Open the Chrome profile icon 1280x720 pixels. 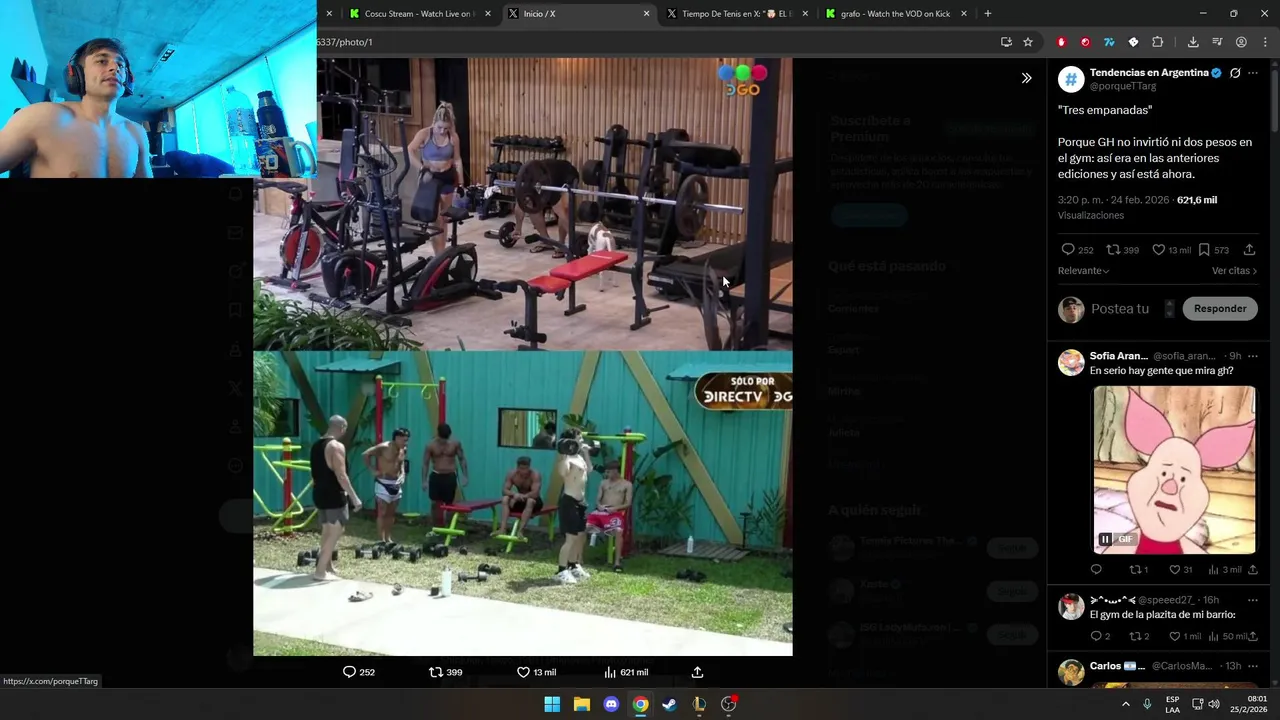(1241, 42)
